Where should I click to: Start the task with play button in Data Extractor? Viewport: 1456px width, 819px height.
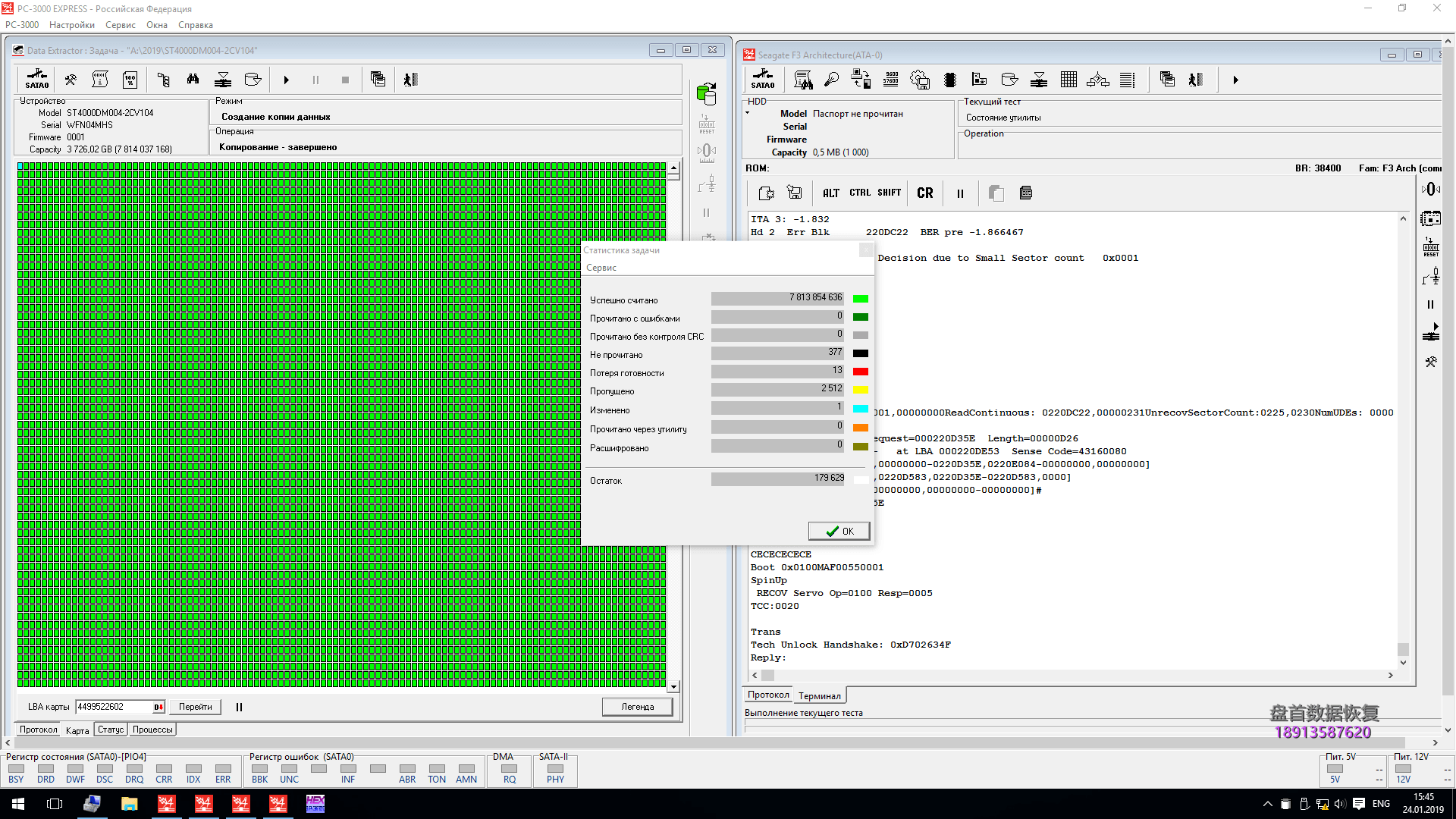(x=286, y=80)
